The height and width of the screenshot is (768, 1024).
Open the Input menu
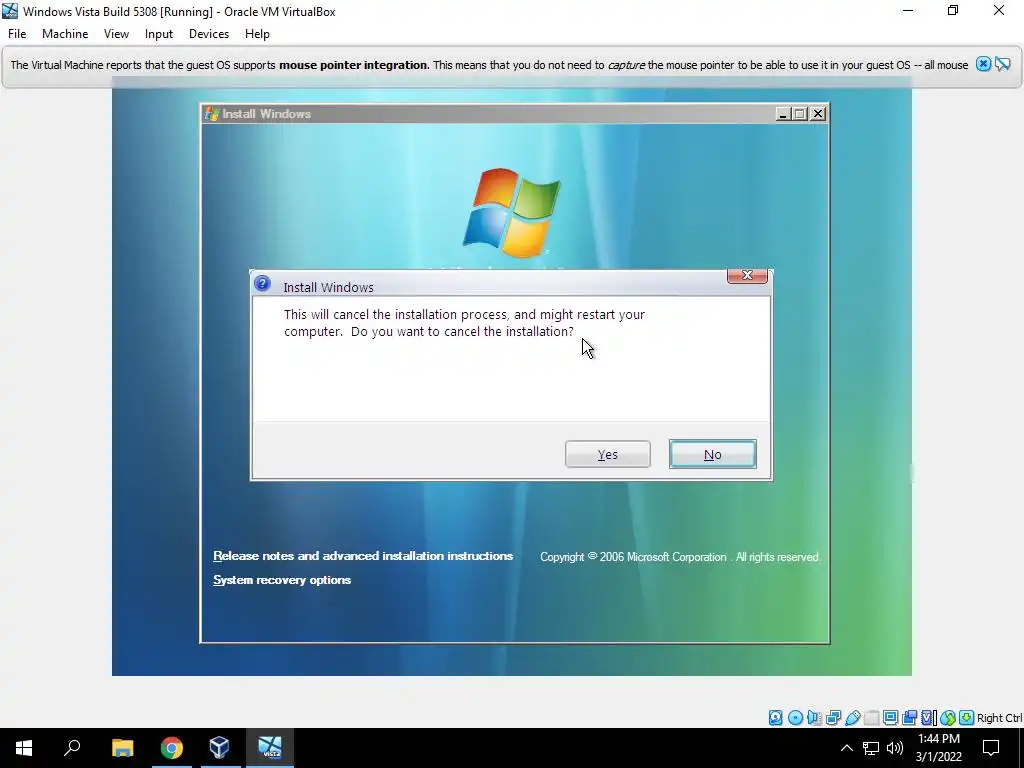coord(159,34)
